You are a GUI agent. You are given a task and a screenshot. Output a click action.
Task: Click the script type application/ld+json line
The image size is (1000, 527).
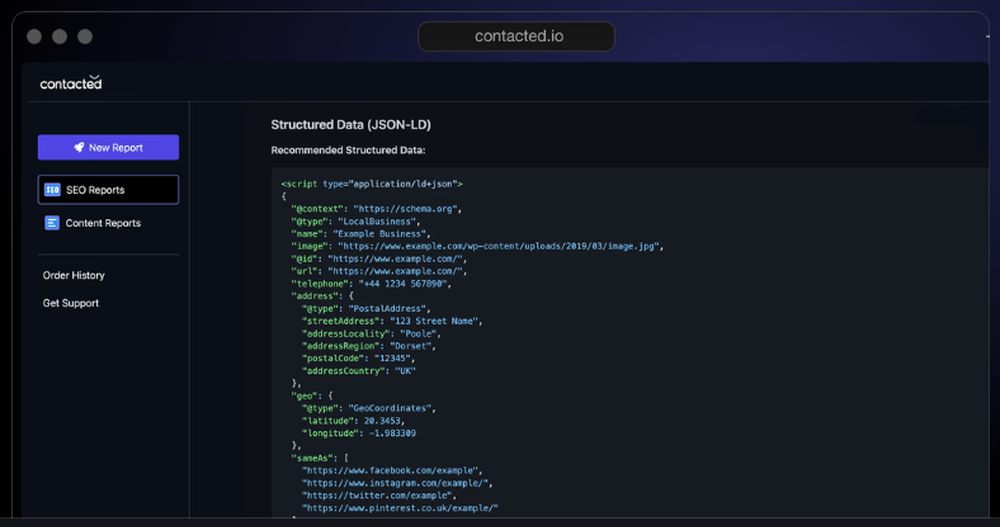pyautogui.click(x=372, y=184)
